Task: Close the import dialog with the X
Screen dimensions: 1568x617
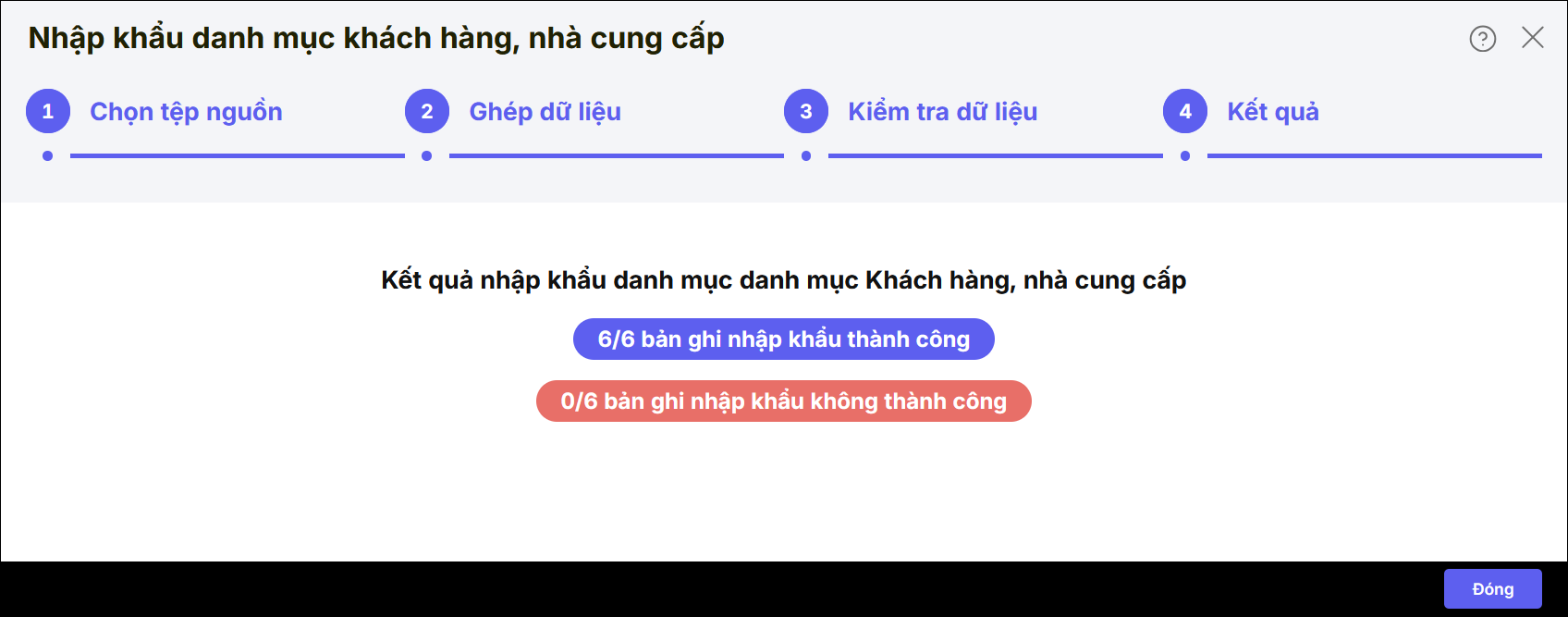Action: pyautogui.click(x=1533, y=38)
